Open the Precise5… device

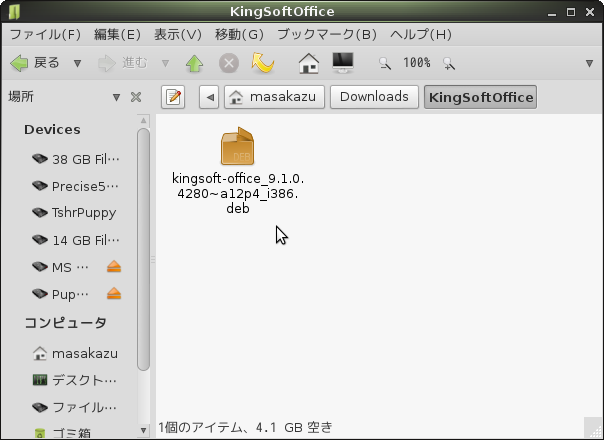76,186
